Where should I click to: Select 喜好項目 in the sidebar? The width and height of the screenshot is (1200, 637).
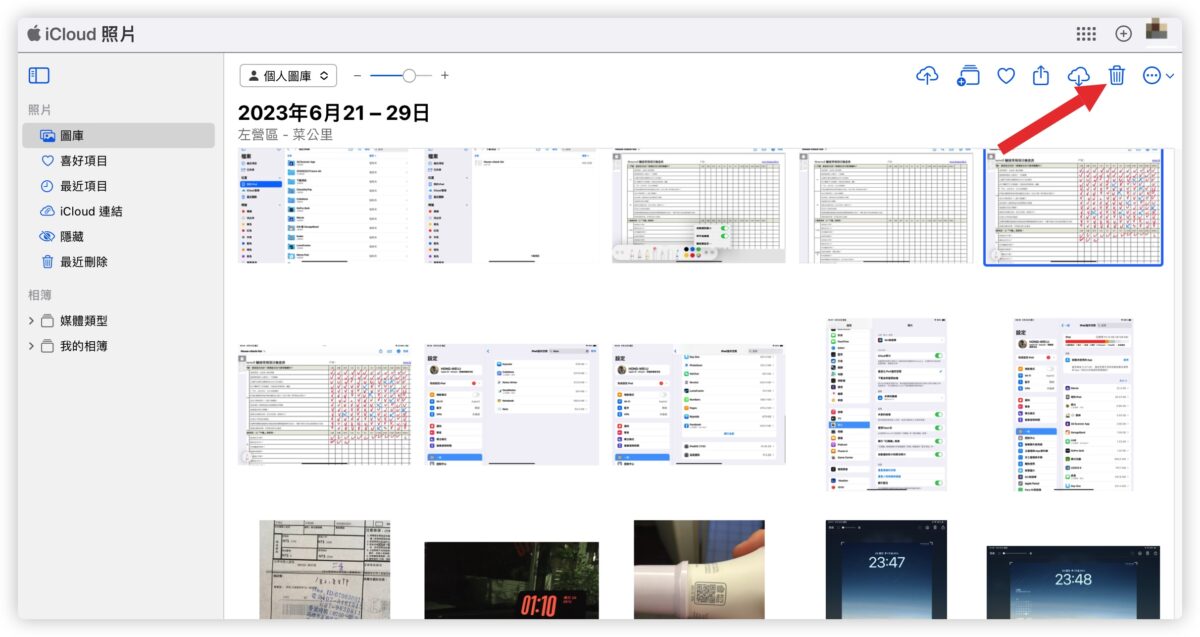click(83, 161)
